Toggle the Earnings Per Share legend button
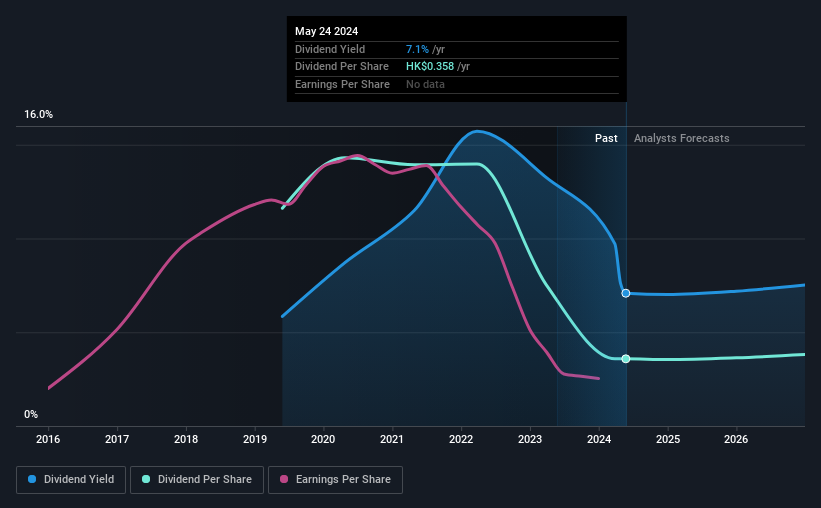Image resolution: width=821 pixels, height=508 pixels. tap(335, 480)
